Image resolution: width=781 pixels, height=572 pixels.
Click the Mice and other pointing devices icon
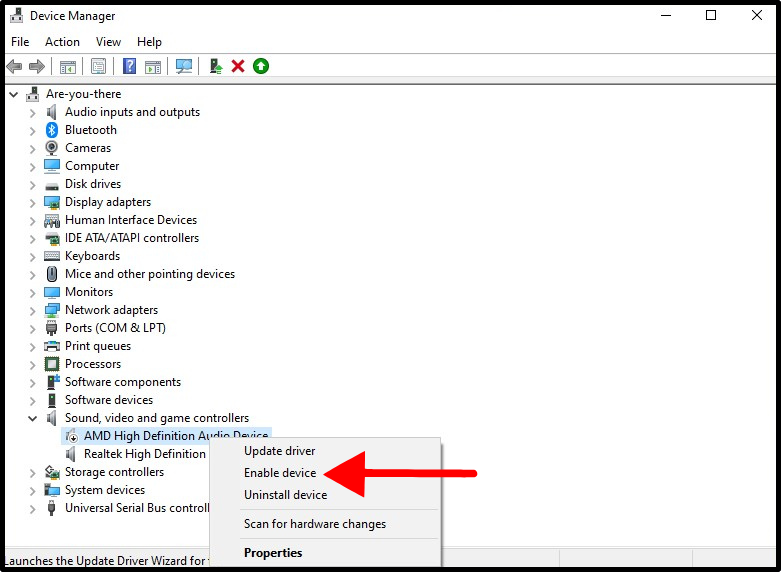52,274
